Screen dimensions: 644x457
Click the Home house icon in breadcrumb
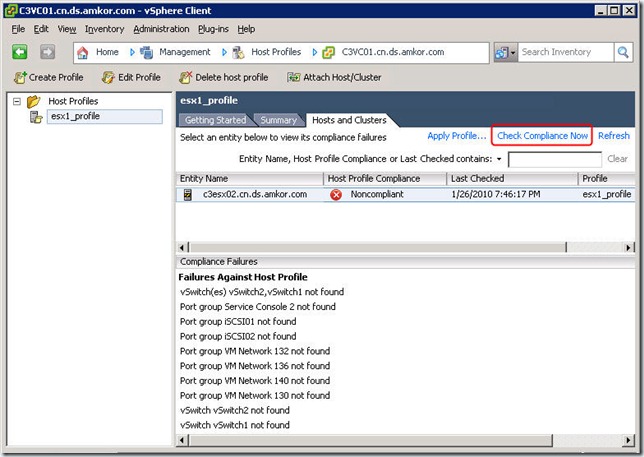tap(83, 53)
